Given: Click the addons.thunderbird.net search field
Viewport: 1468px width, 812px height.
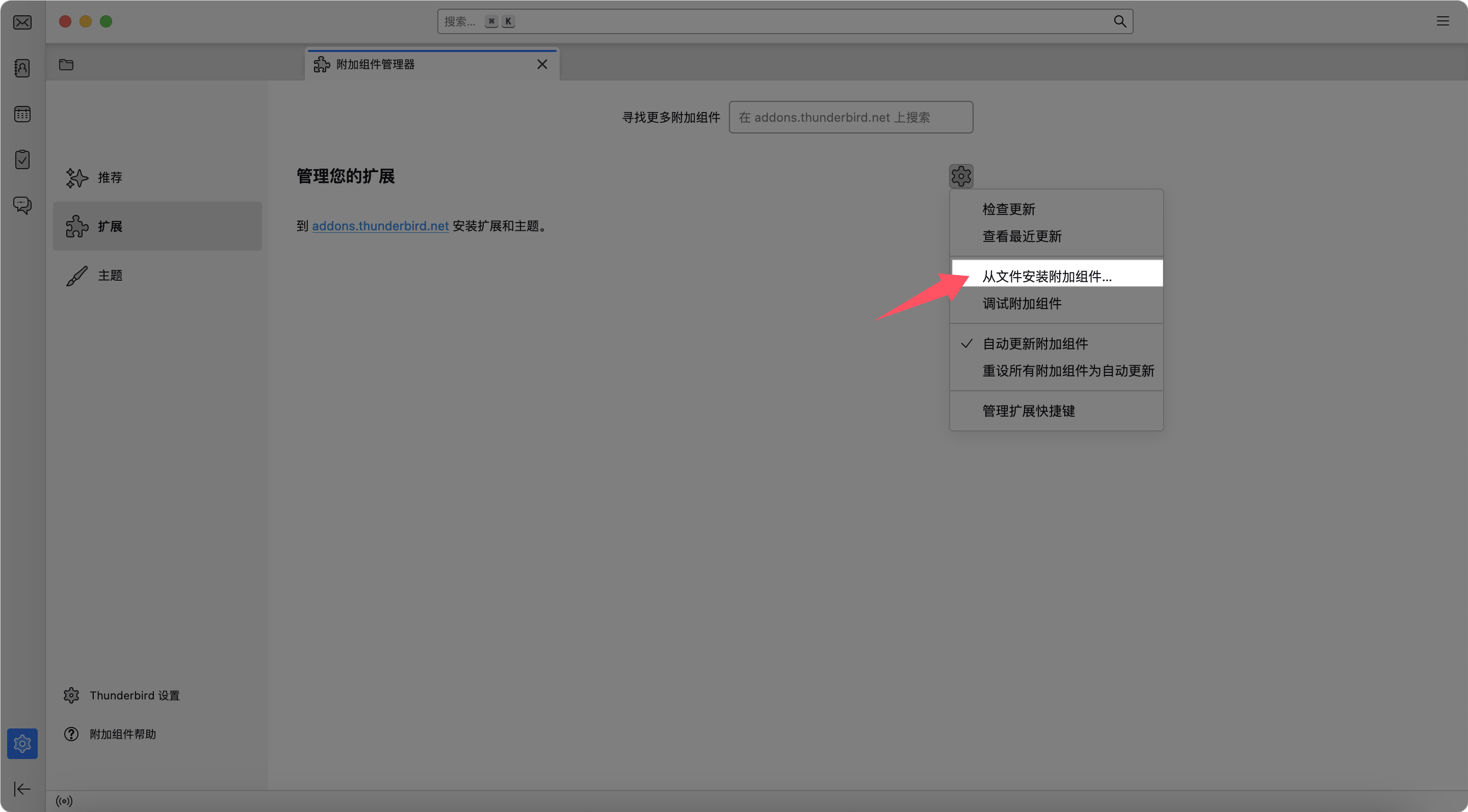Looking at the screenshot, I should pos(850,117).
